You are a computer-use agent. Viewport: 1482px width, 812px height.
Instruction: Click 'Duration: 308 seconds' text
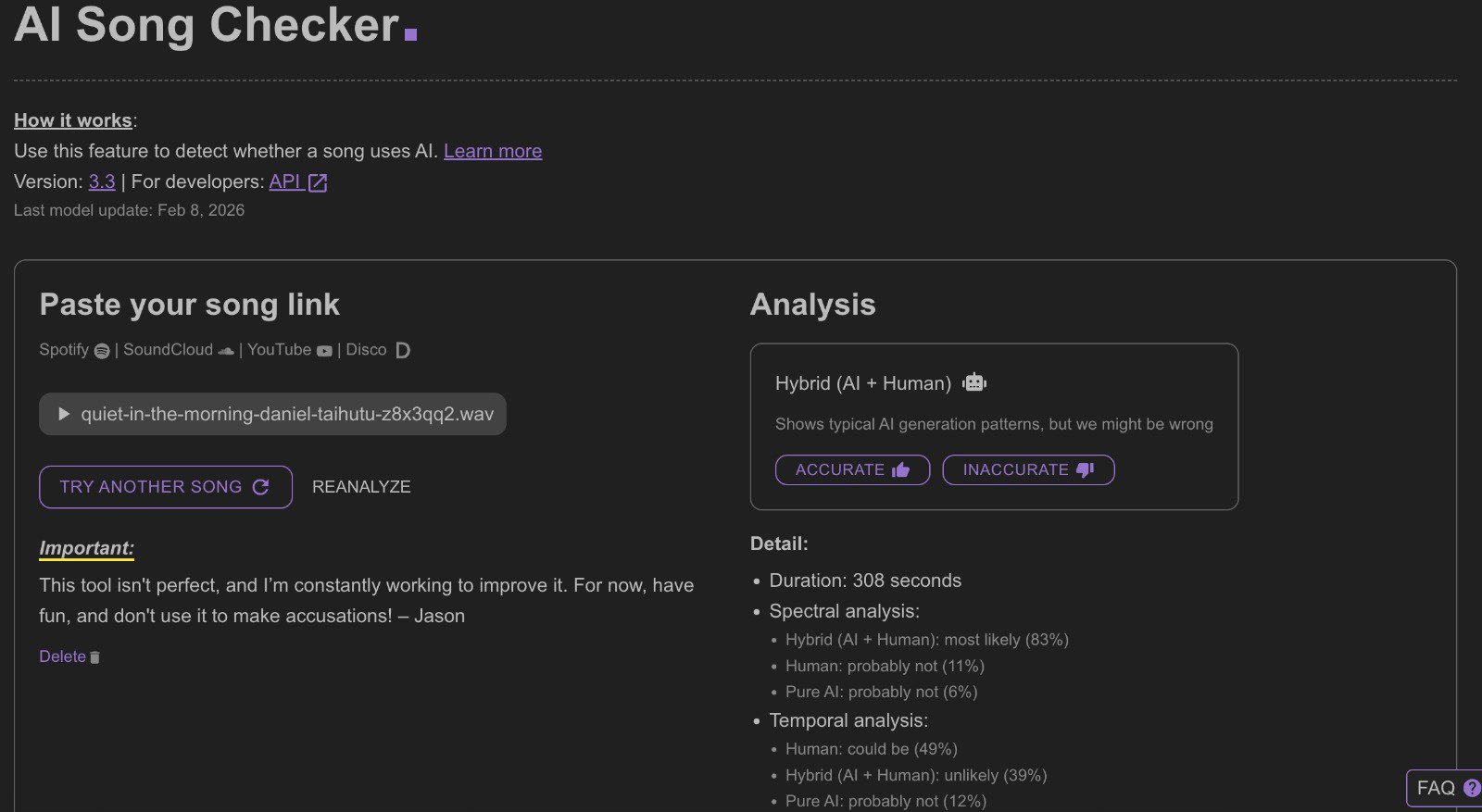[865, 581]
